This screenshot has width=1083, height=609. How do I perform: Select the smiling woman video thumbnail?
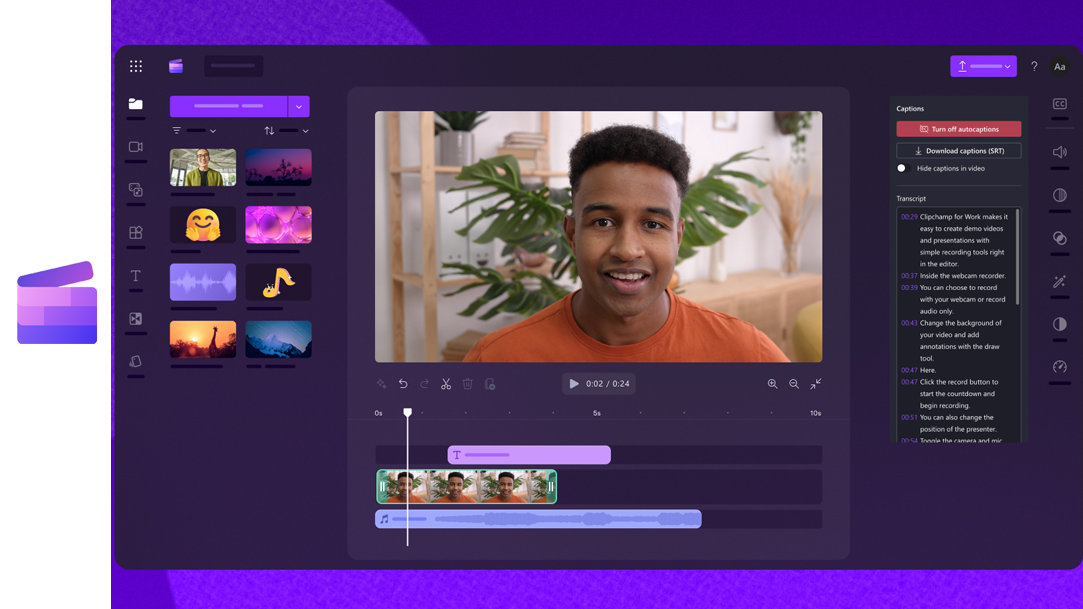(203, 167)
